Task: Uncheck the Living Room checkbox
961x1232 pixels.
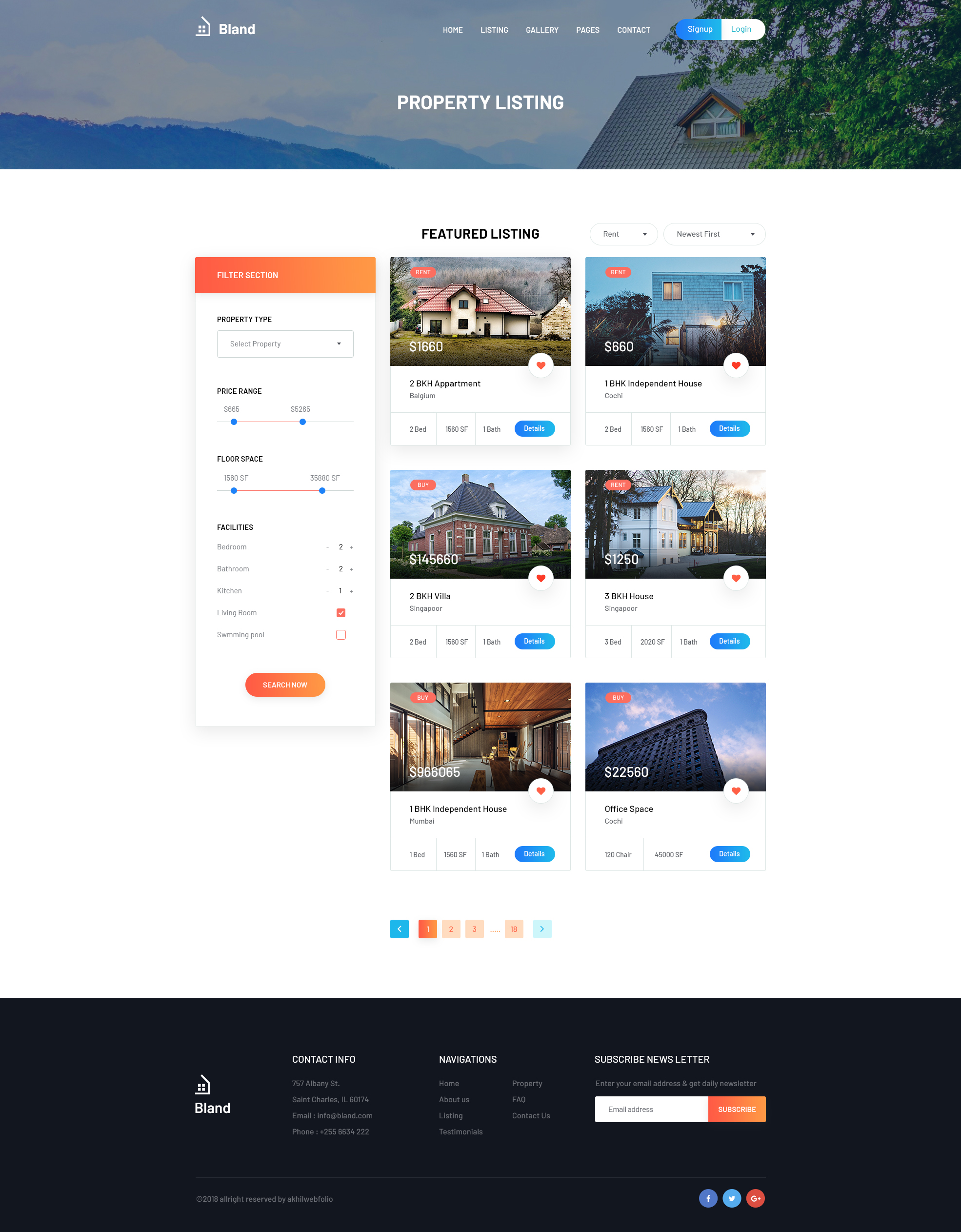Action: click(x=340, y=612)
